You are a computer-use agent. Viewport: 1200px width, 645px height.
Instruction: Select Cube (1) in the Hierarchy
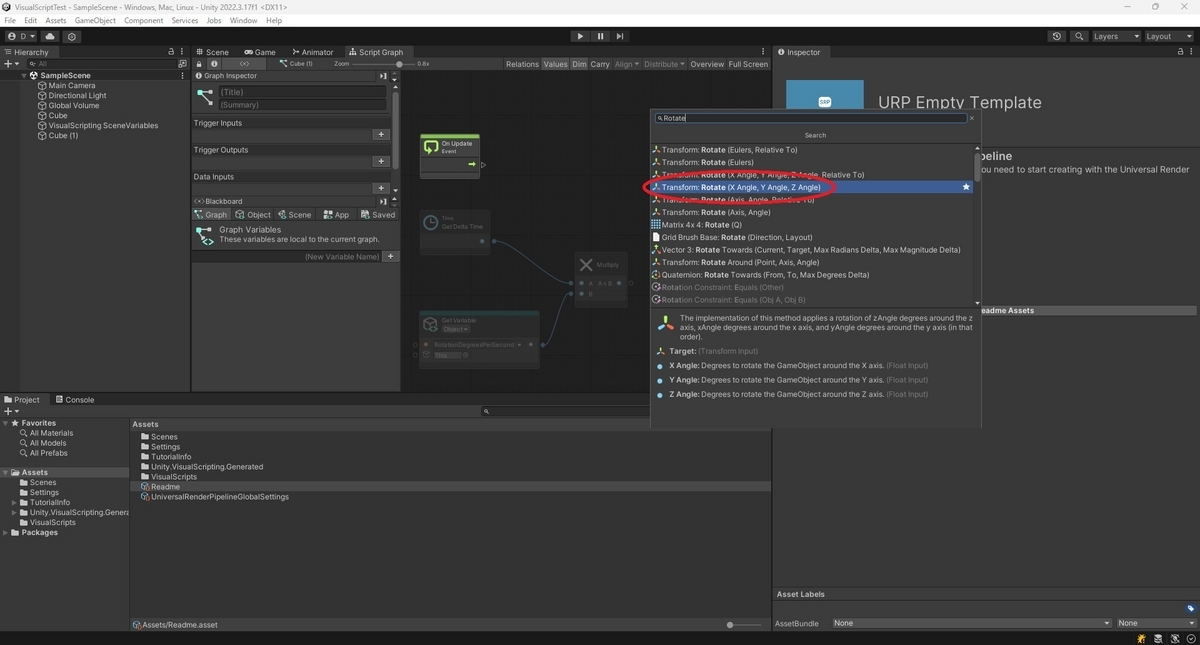click(x=63, y=135)
